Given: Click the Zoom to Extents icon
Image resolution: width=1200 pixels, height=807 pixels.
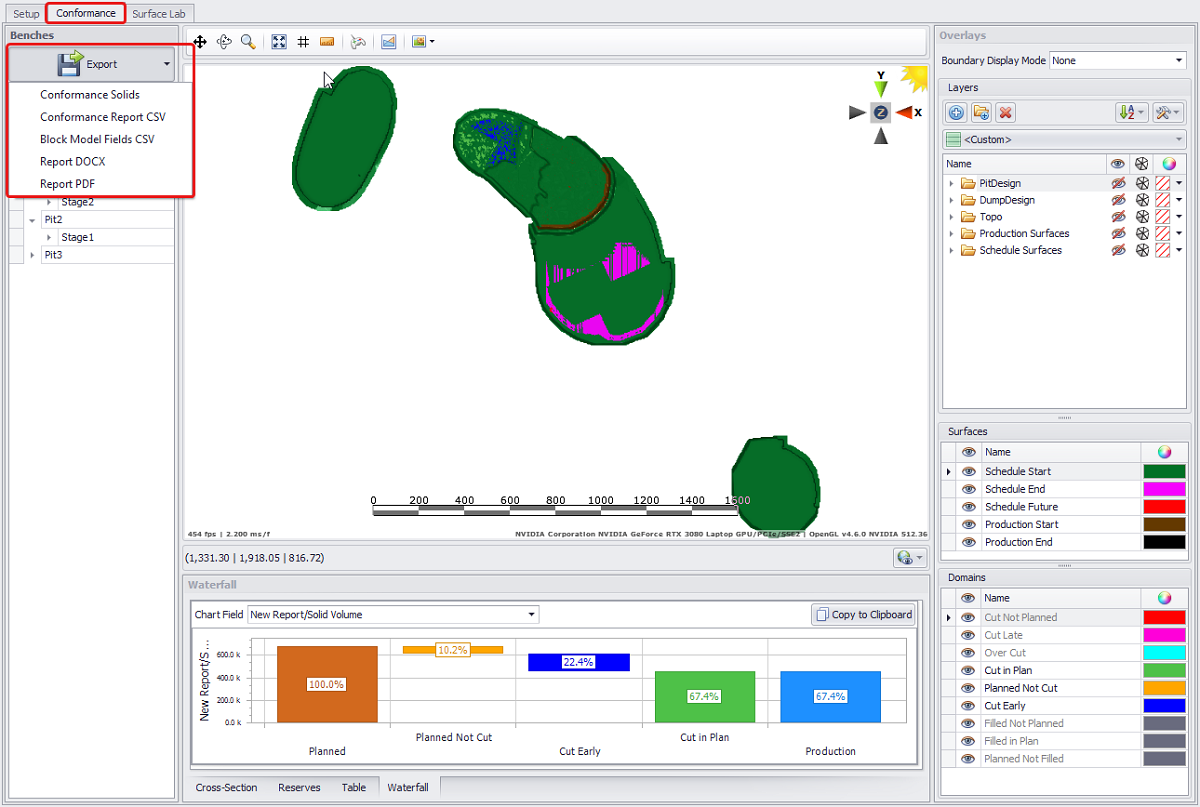Looking at the screenshot, I should [279, 42].
